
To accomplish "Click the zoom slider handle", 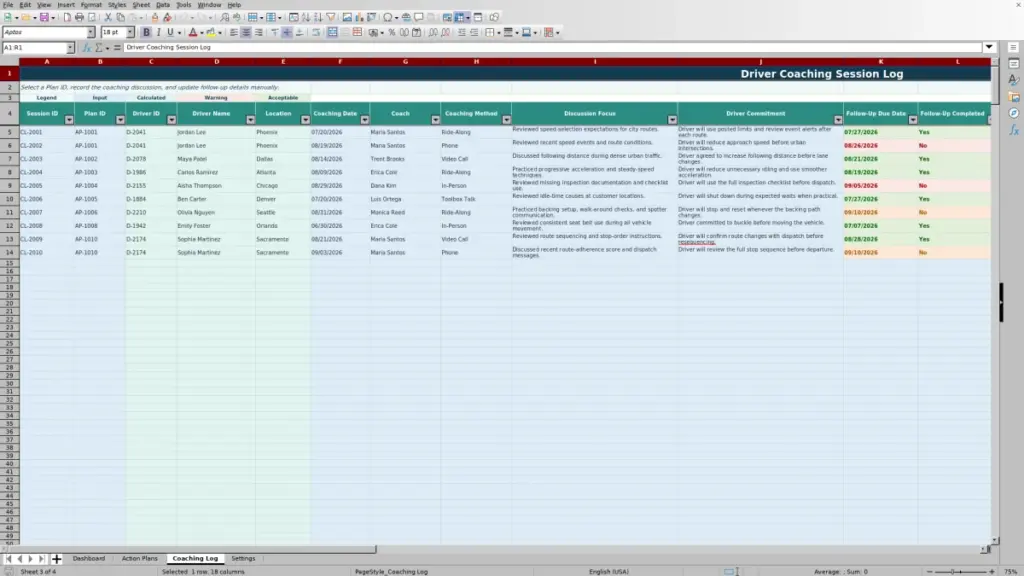I will 952,571.
